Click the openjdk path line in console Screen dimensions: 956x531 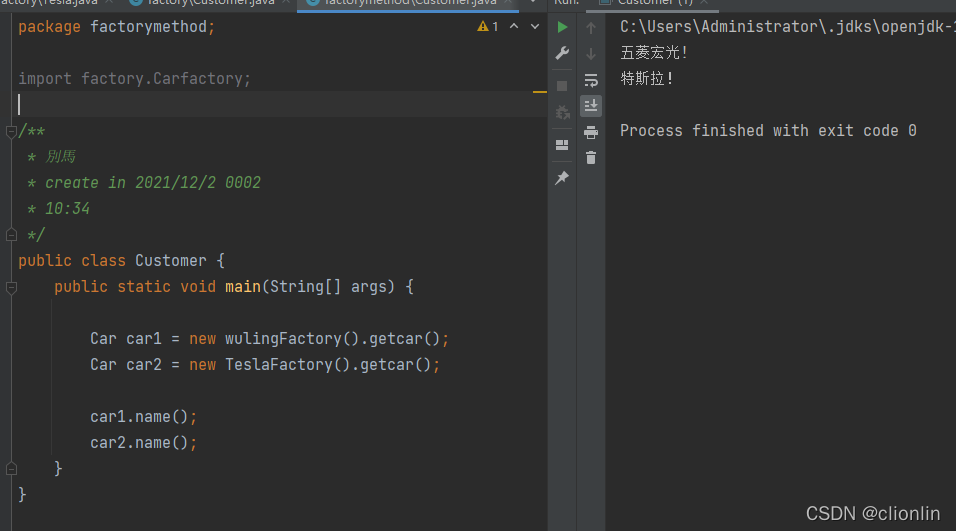787,27
